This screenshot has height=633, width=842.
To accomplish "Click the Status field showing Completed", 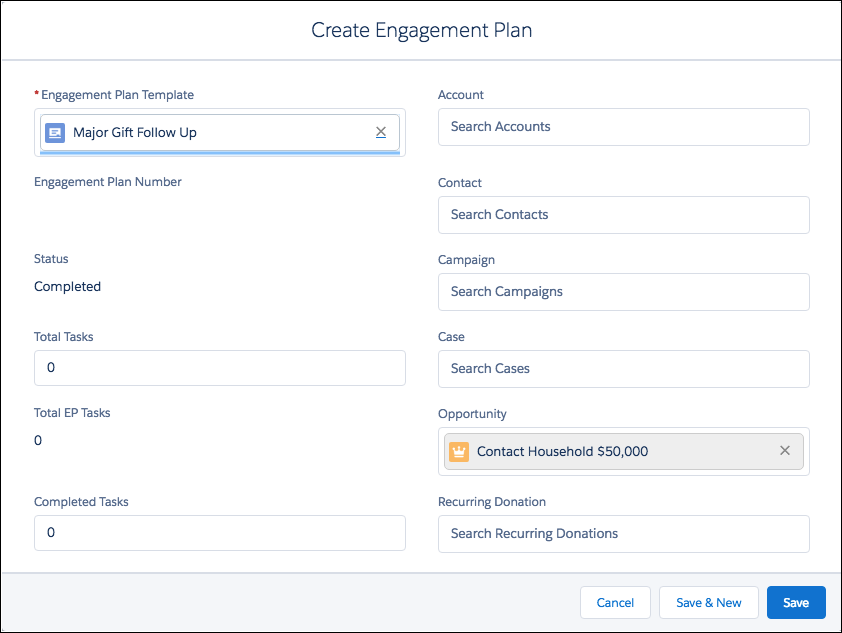I will click(67, 286).
